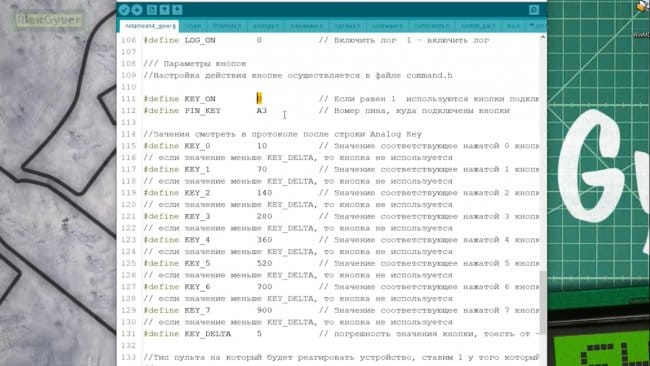The height and width of the screenshot is (366, 650).
Task: Click the KEY_DELTA value 5
Action: tap(259, 334)
